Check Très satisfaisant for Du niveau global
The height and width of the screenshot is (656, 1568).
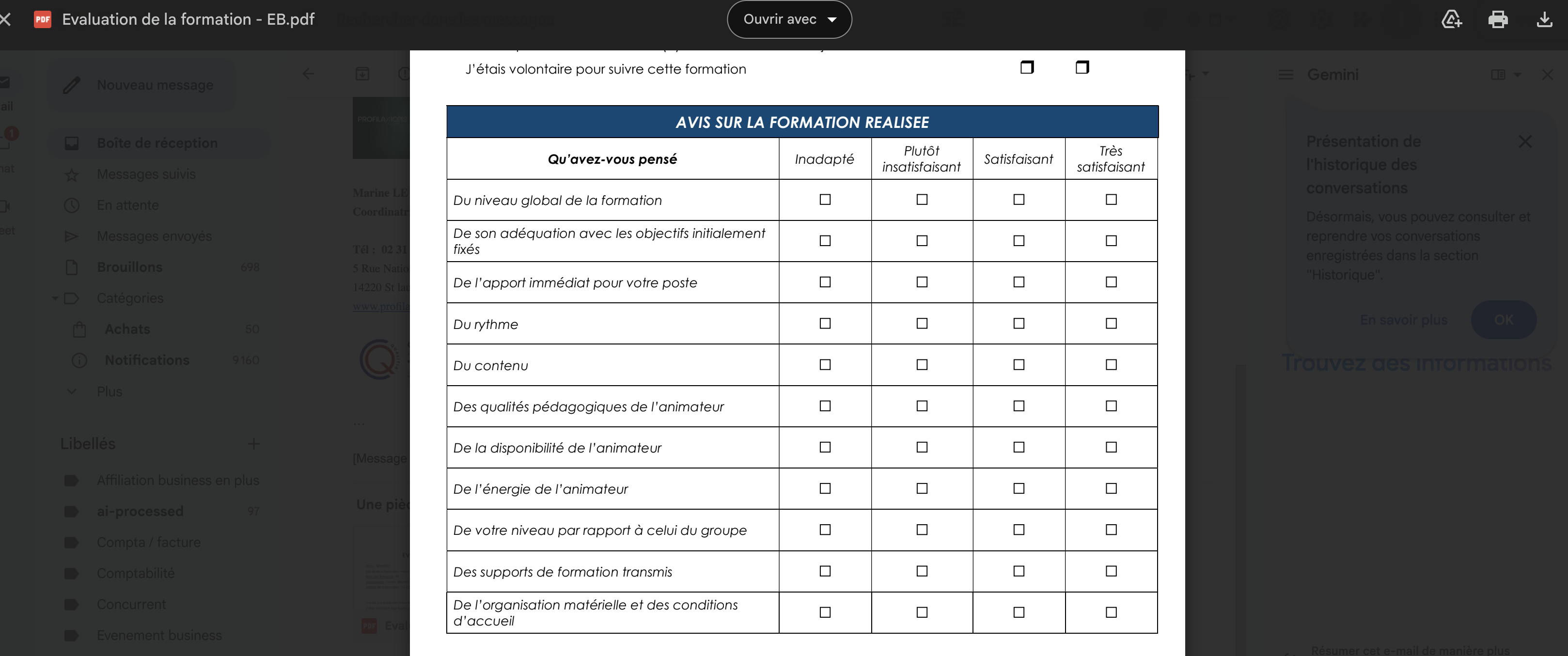[1111, 200]
